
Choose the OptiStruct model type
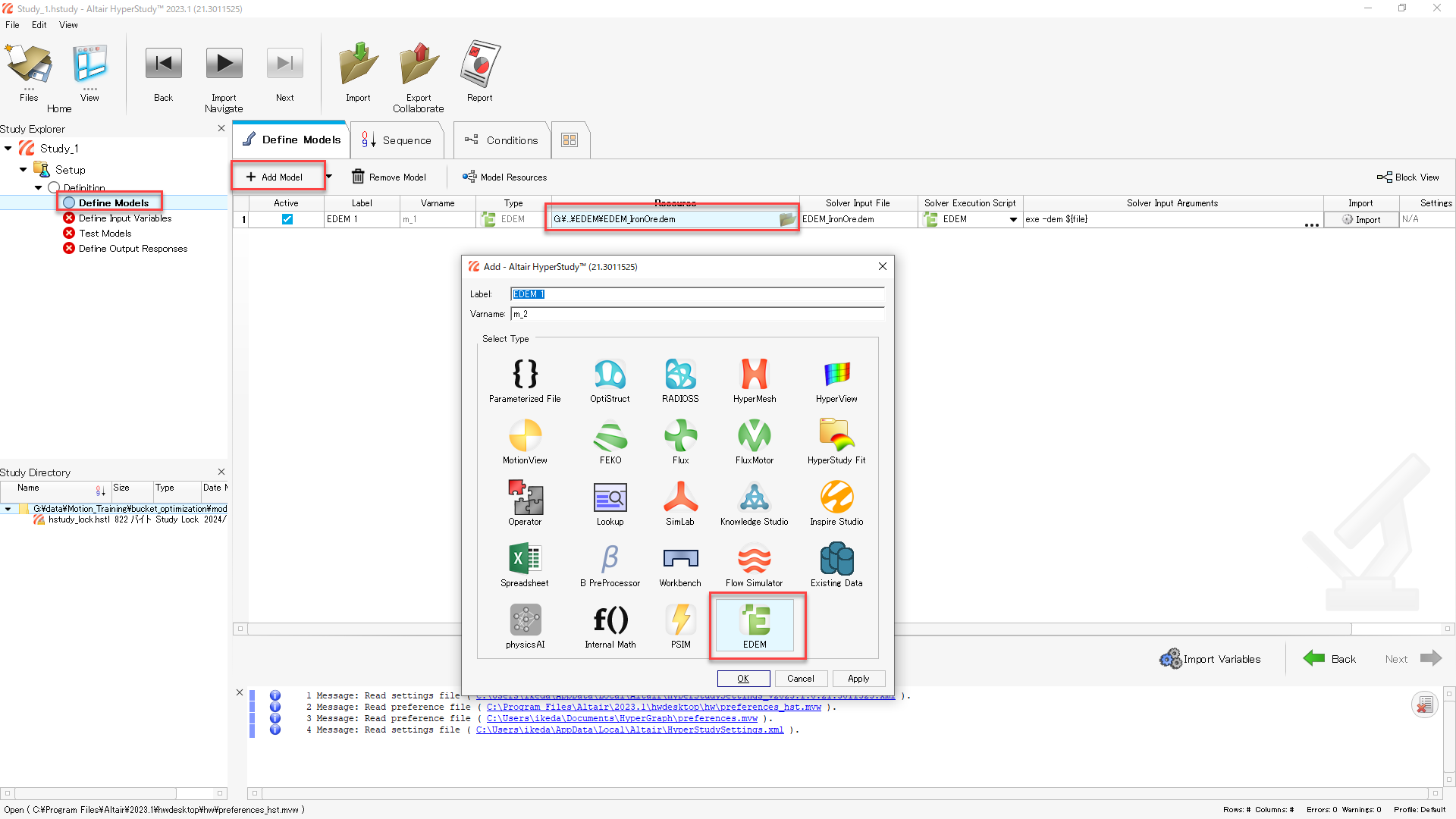coord(610,375)
